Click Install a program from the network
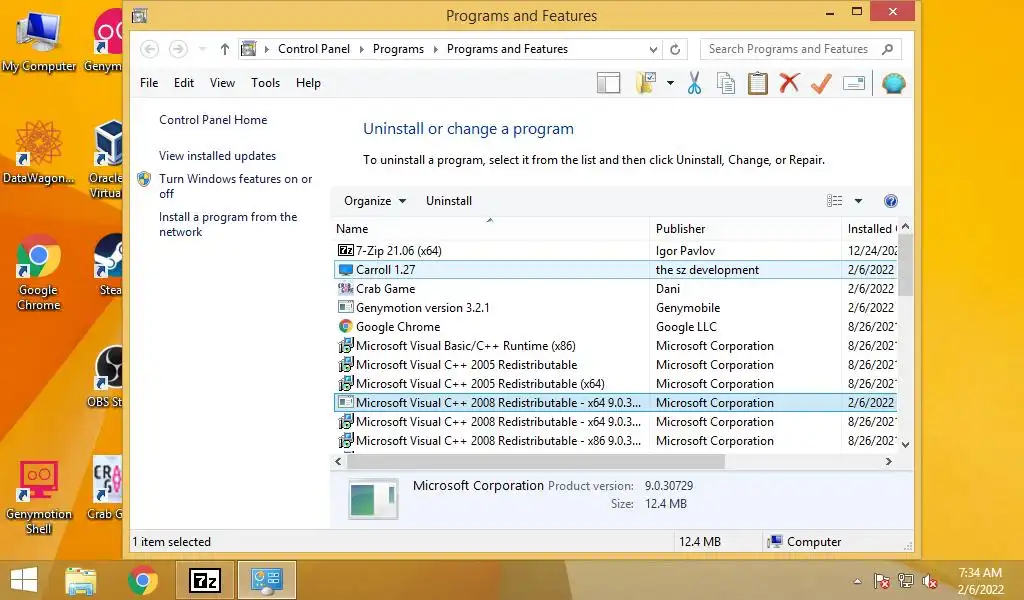Image resolution: width=1024 pixels, height=600 pixels. pos(228,224)
